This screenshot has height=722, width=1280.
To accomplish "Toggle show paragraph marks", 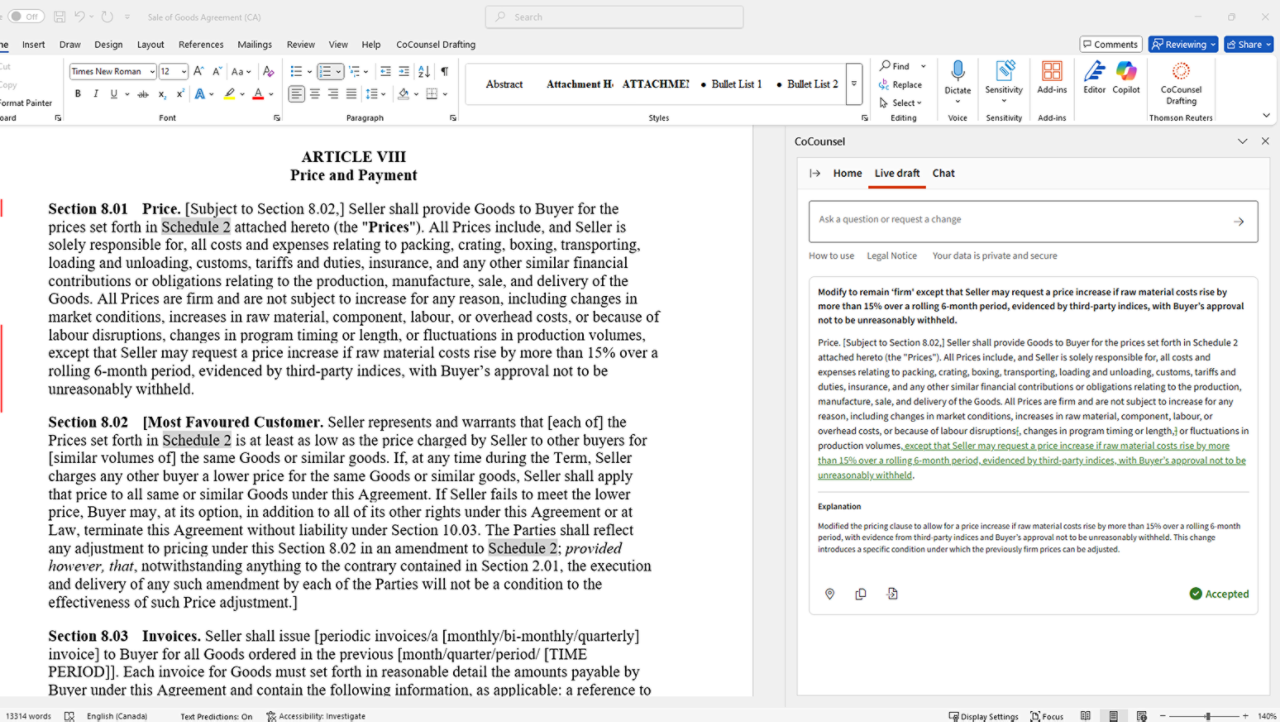I will click(x=444, y=72).
